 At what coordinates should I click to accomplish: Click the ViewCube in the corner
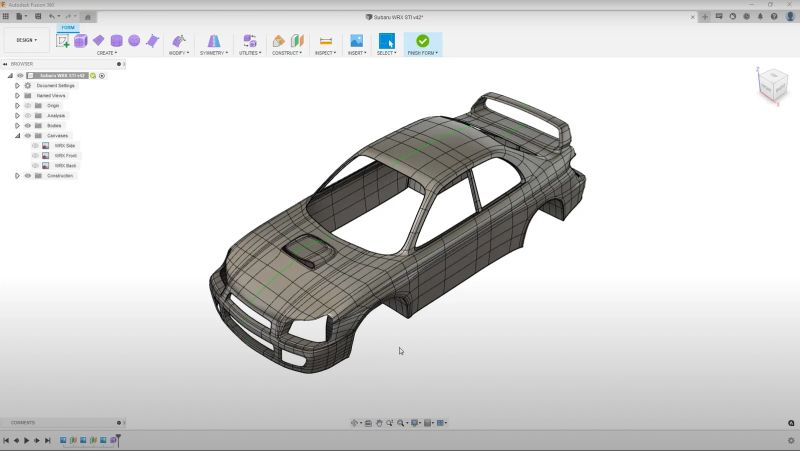[x=773, y=85]
